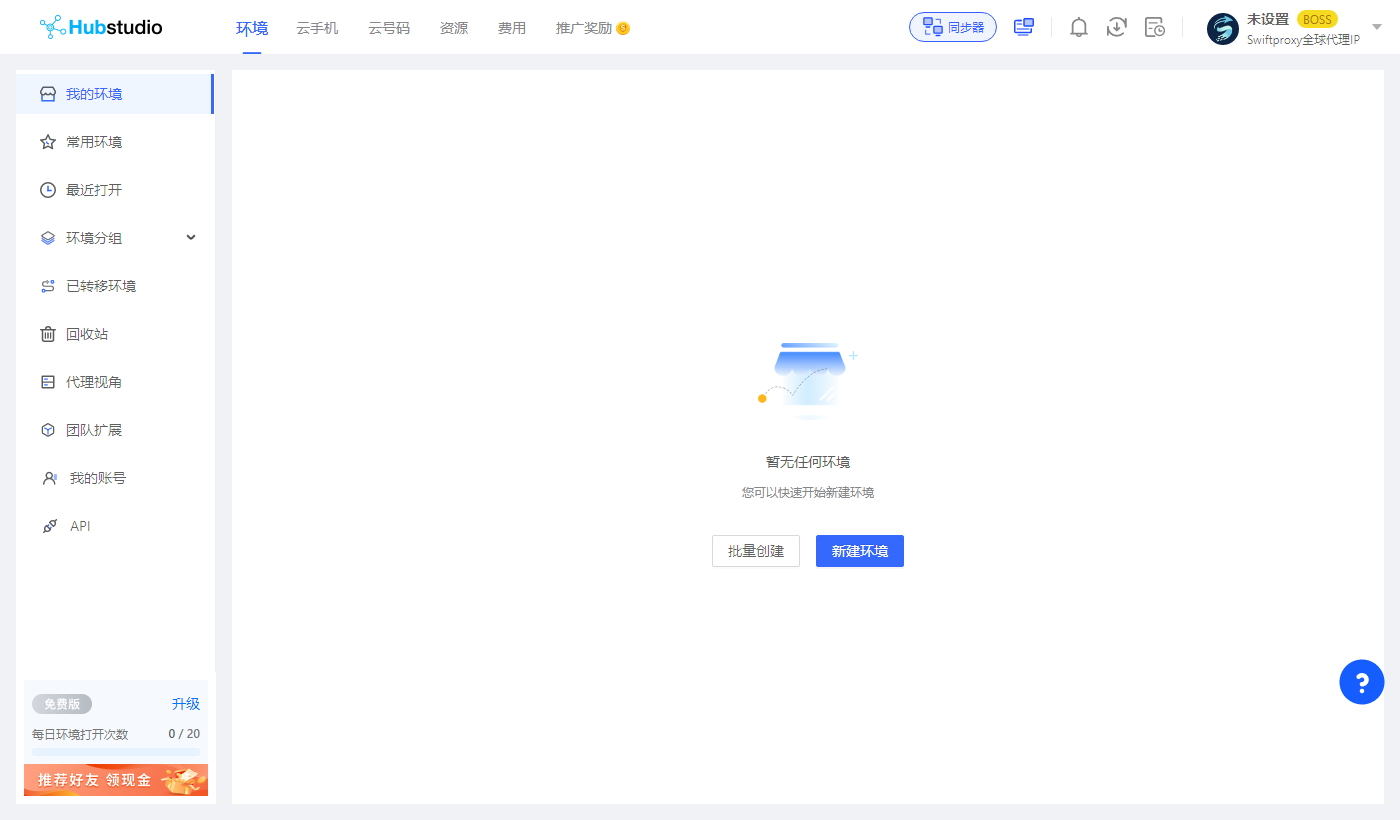Viewport: 1400px width, 820px height.
Task: Expand the 推广奖励 menu with badge
Action: (x=585, y=27)
